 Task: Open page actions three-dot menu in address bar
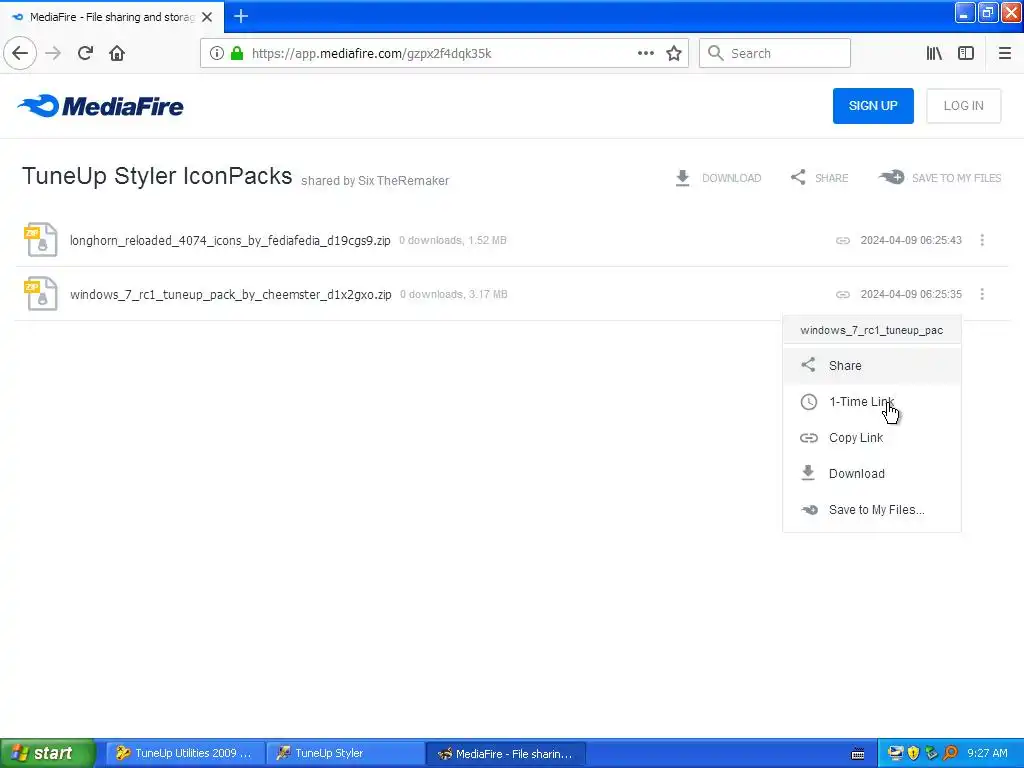(x=645, y=53)
